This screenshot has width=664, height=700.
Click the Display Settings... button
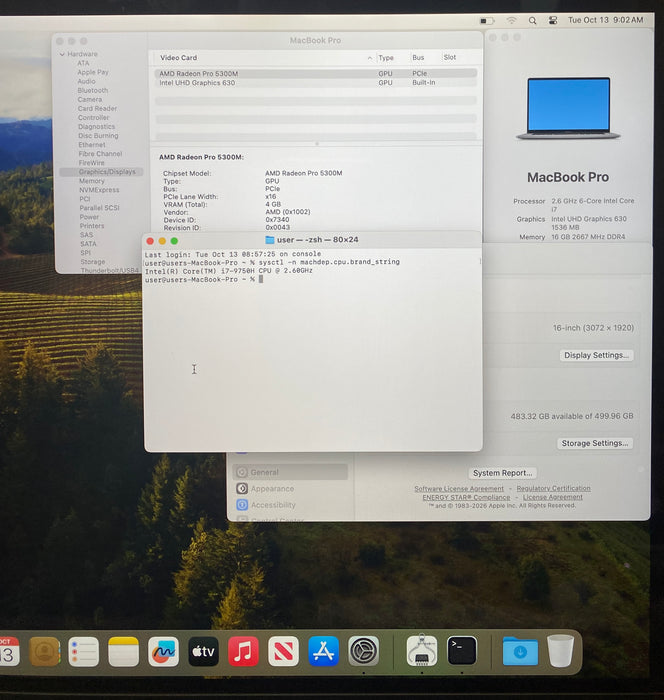[596, 355]
